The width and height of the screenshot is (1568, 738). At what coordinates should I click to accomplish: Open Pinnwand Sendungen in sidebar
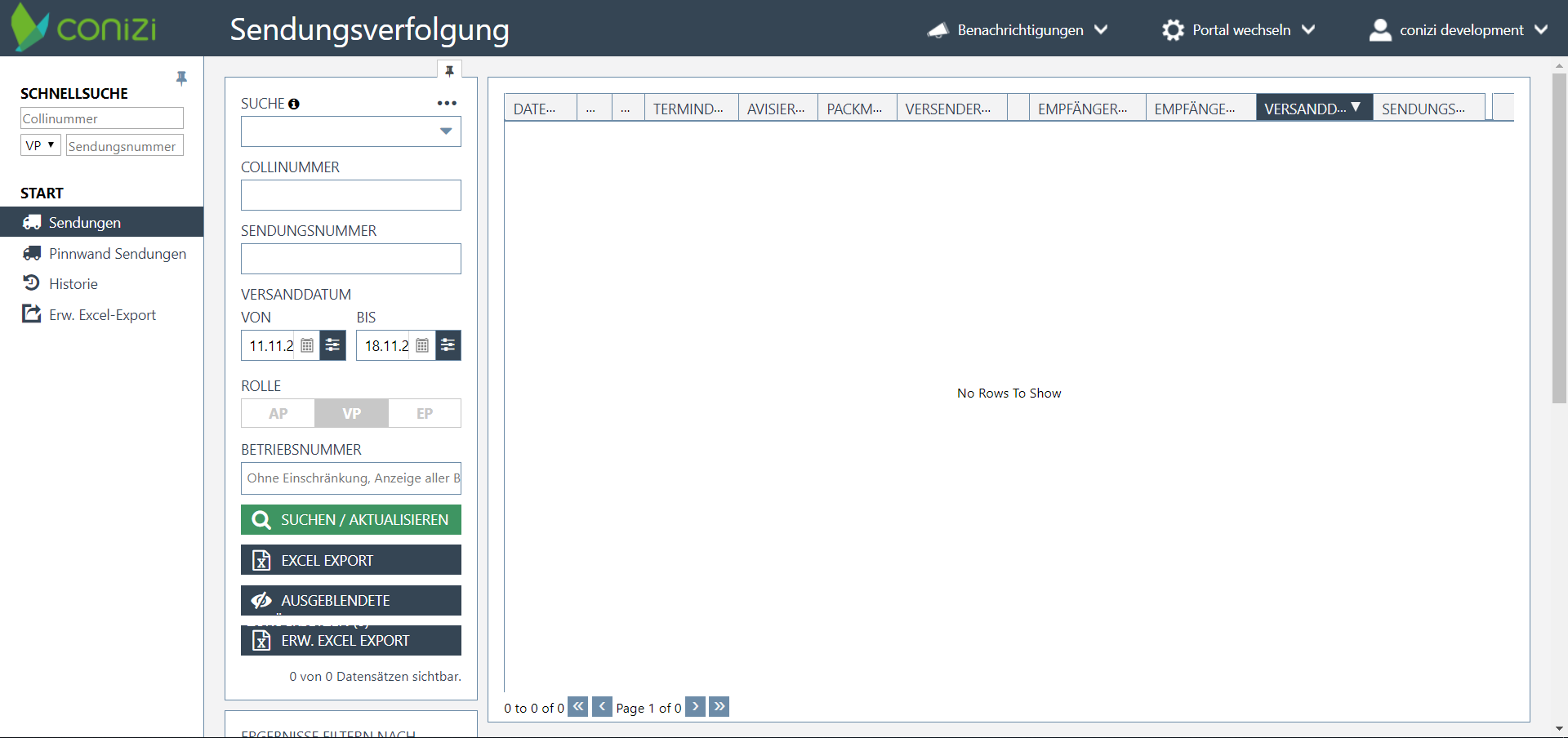(117, 254)
